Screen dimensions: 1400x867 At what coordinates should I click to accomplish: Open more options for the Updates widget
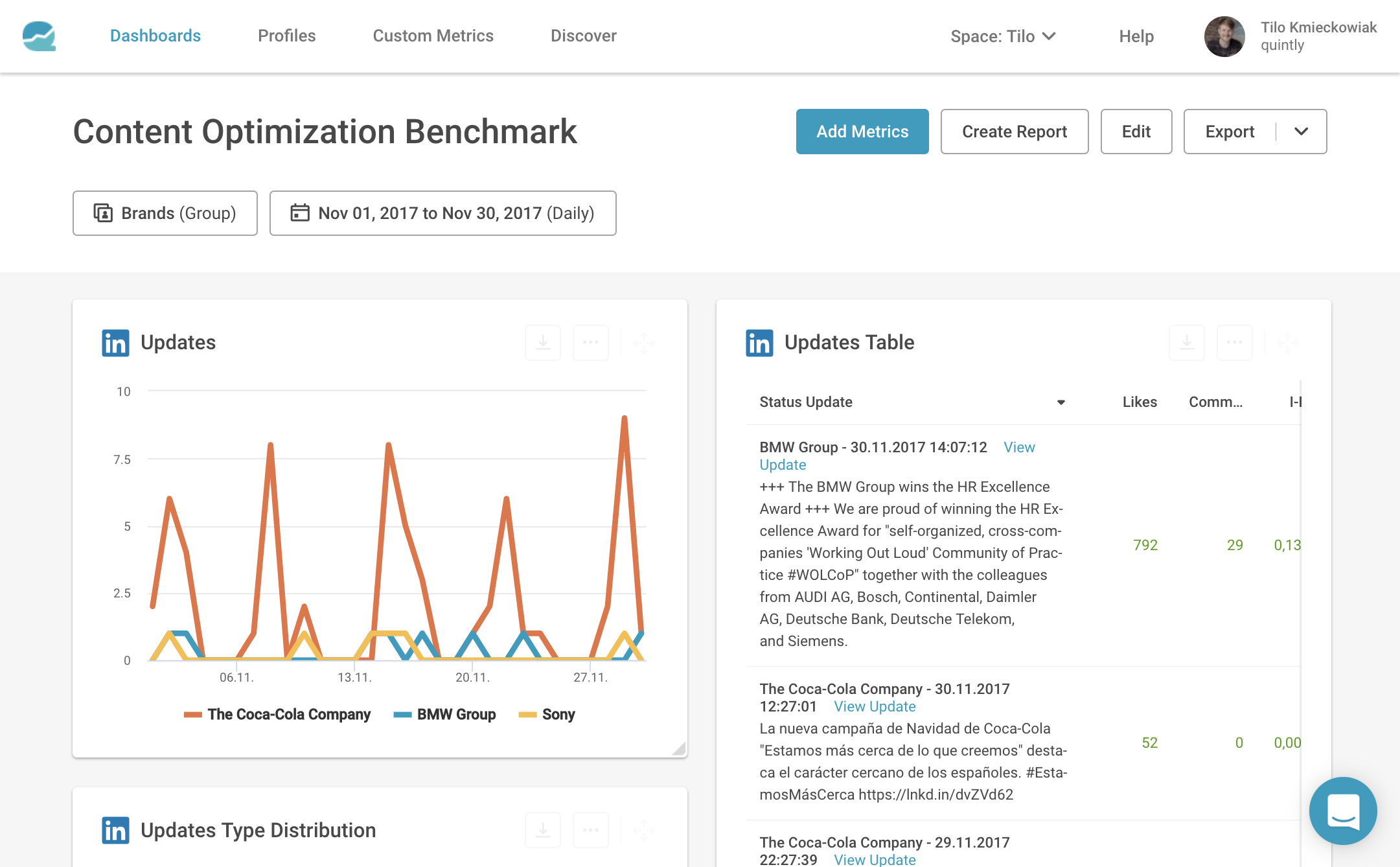coord(590,342)
